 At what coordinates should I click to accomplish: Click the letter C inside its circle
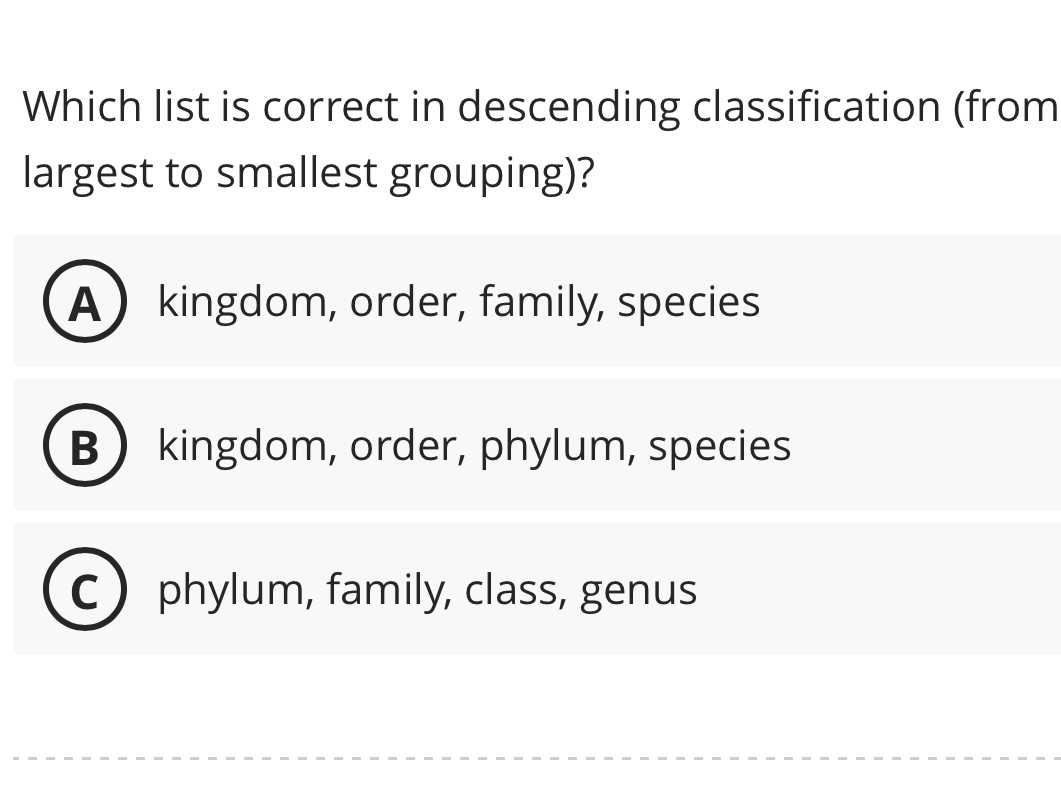(x=85, y=589)
